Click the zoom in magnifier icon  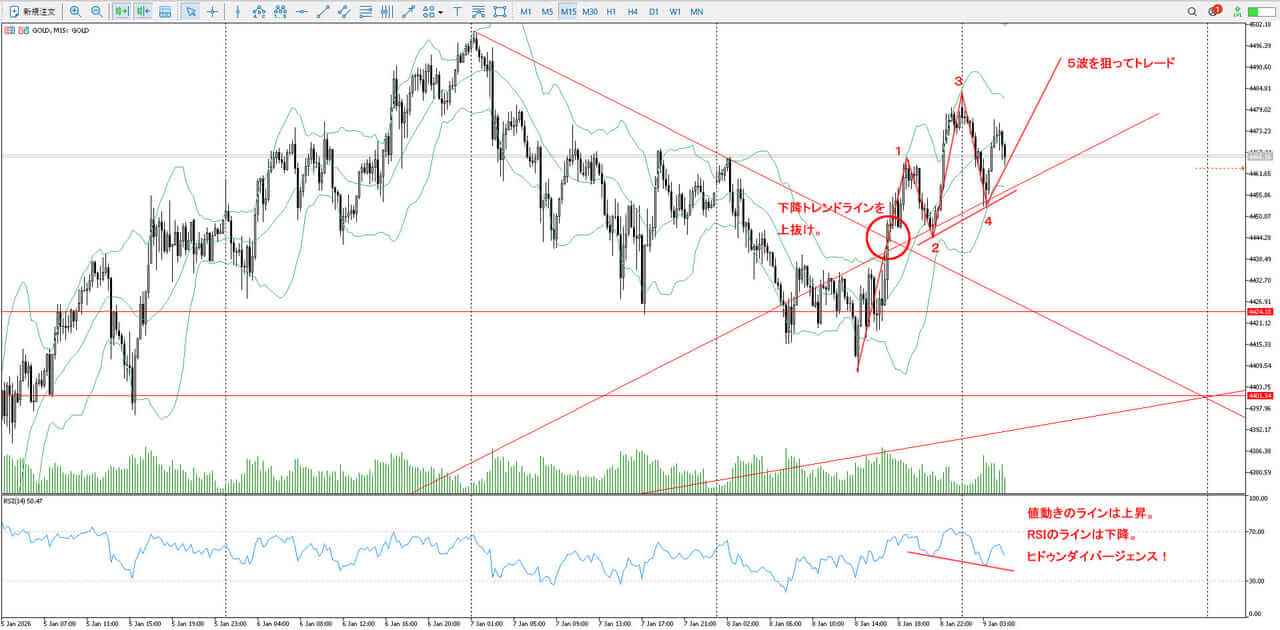pyautogui.click(x=75, y=12)
